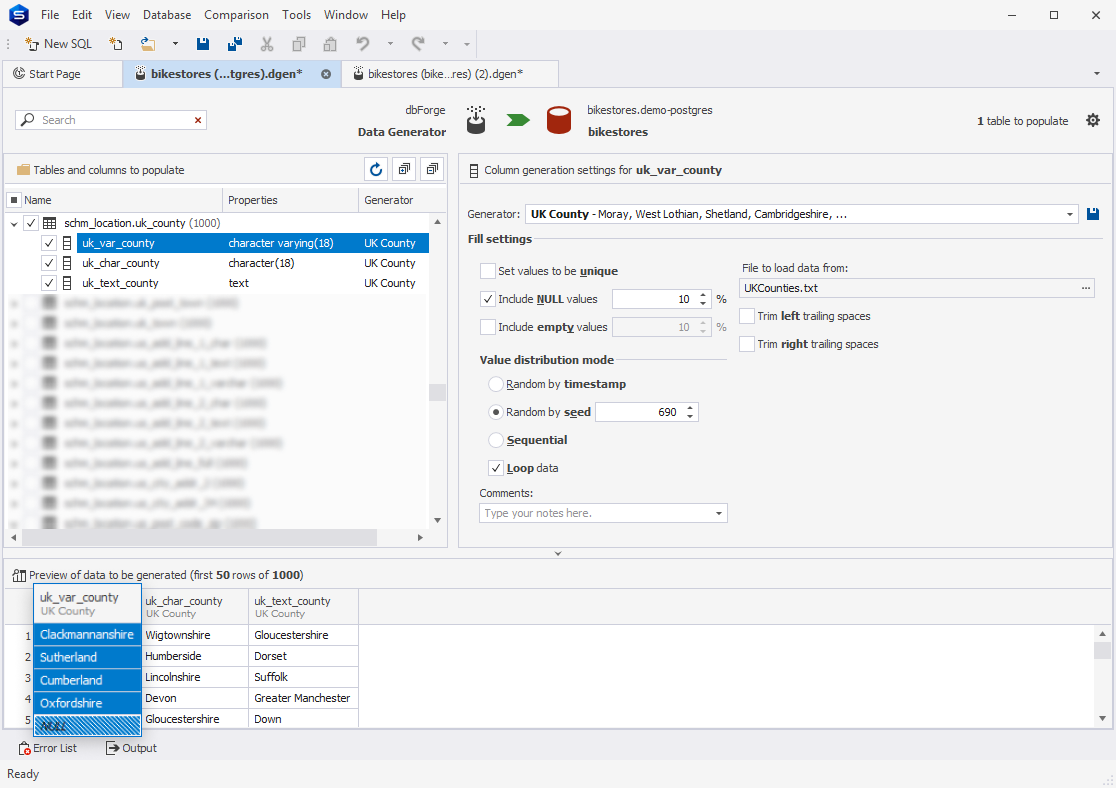Select Random by seed radio button
Screen dimensions: 1116x788
[x=496, y=412]
